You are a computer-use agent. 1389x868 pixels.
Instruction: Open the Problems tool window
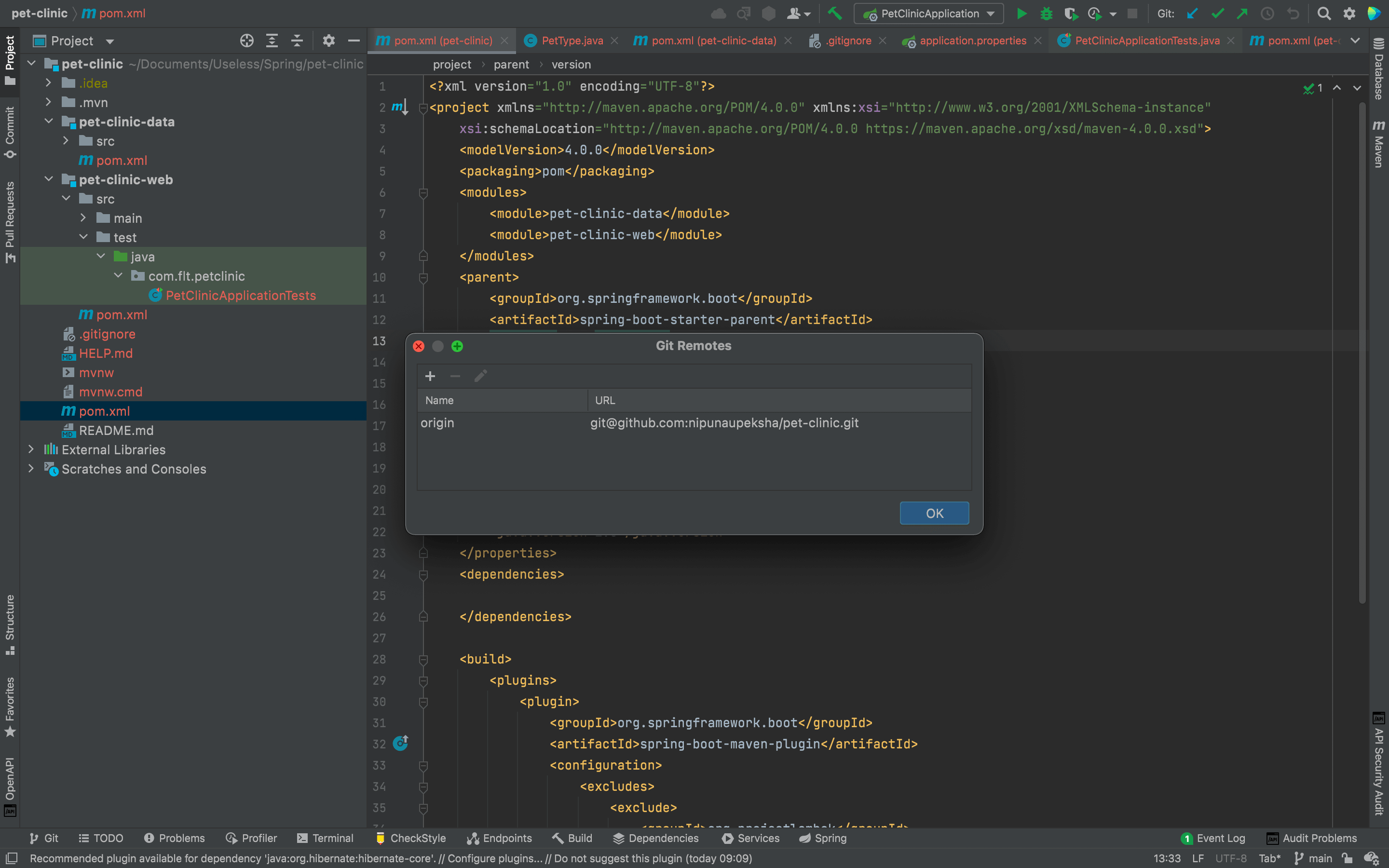(x=174, y=838)
